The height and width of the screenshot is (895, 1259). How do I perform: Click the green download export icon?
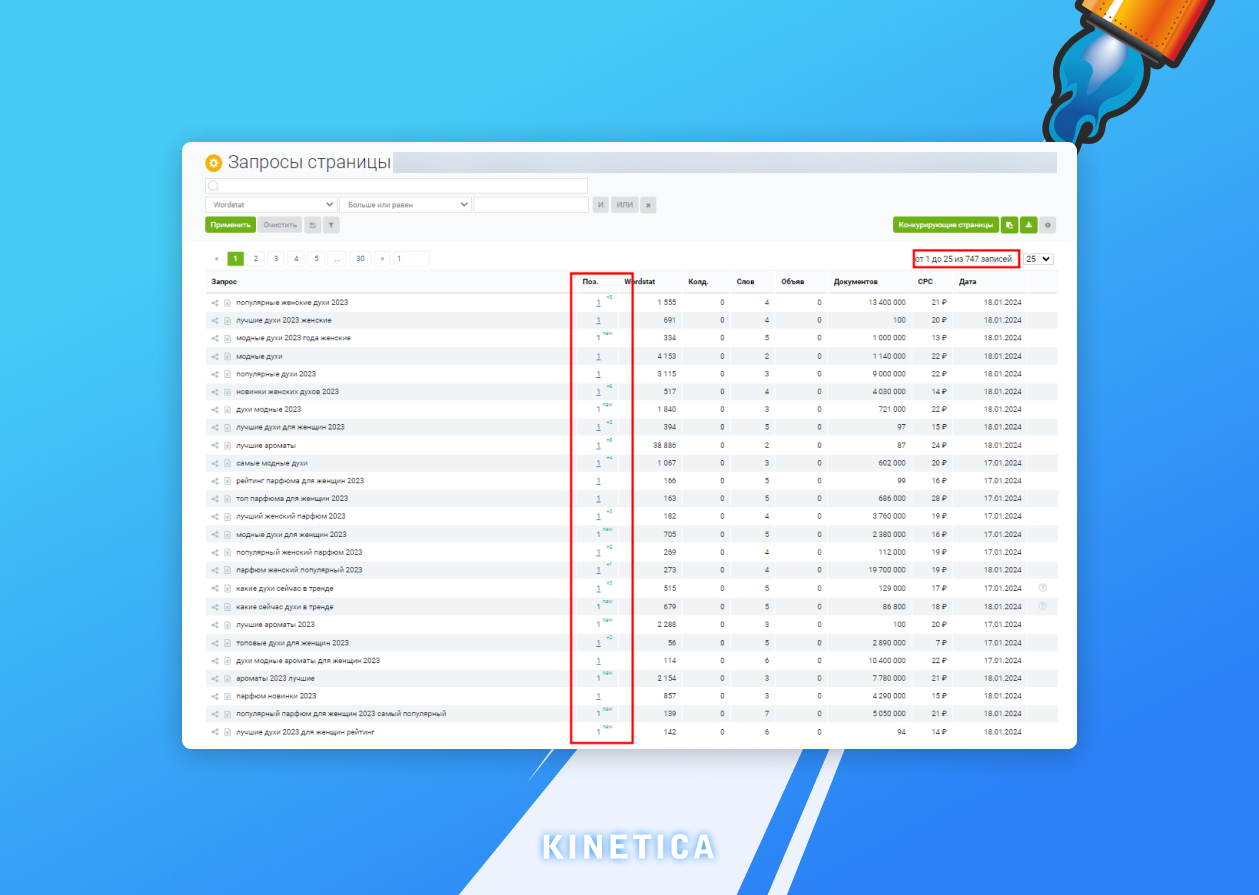[x=1028, y=225]
